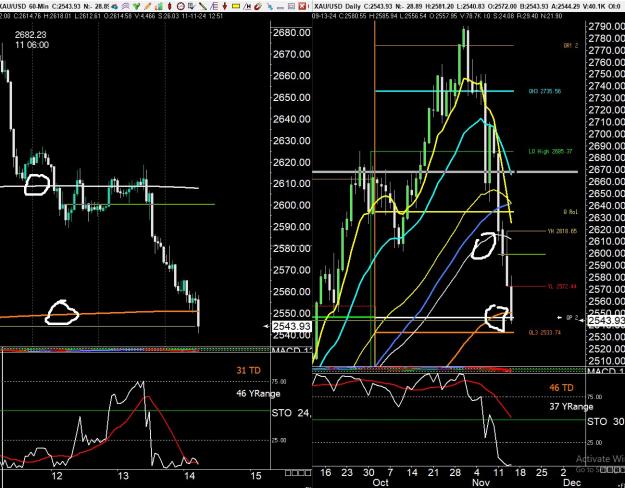The height and width of the screenshot is (488, 625).
Task: Click the double down-arrow toolbar icon
Action: (x=191, y=6)
